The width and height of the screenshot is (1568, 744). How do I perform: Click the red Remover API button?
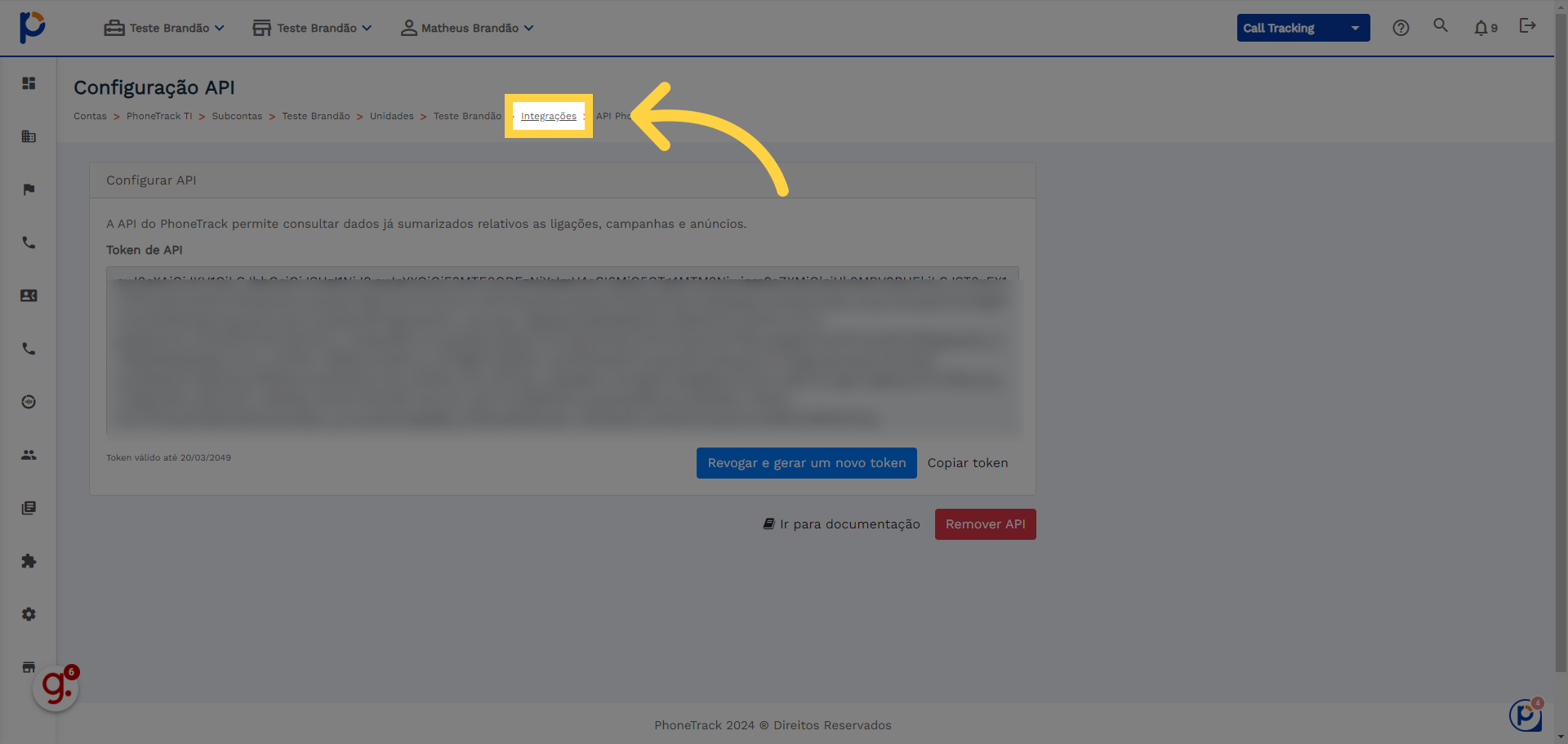tap(986, 524)
